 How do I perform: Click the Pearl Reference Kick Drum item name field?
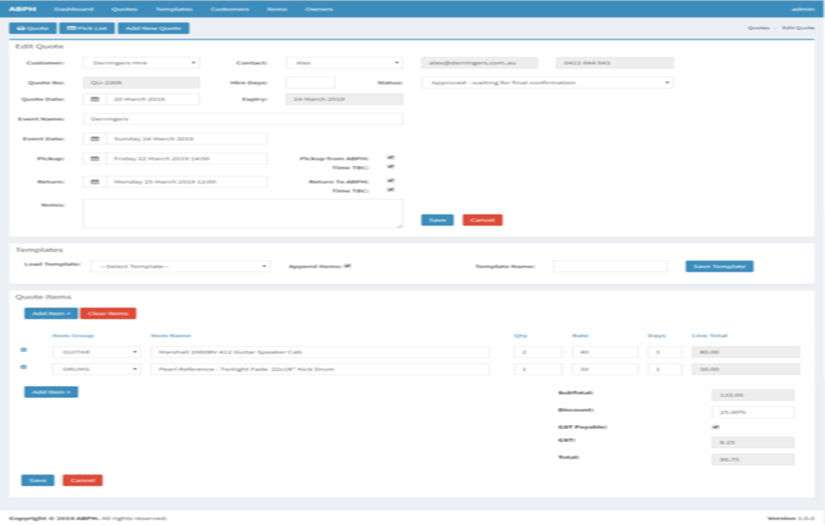click(320, 369)
